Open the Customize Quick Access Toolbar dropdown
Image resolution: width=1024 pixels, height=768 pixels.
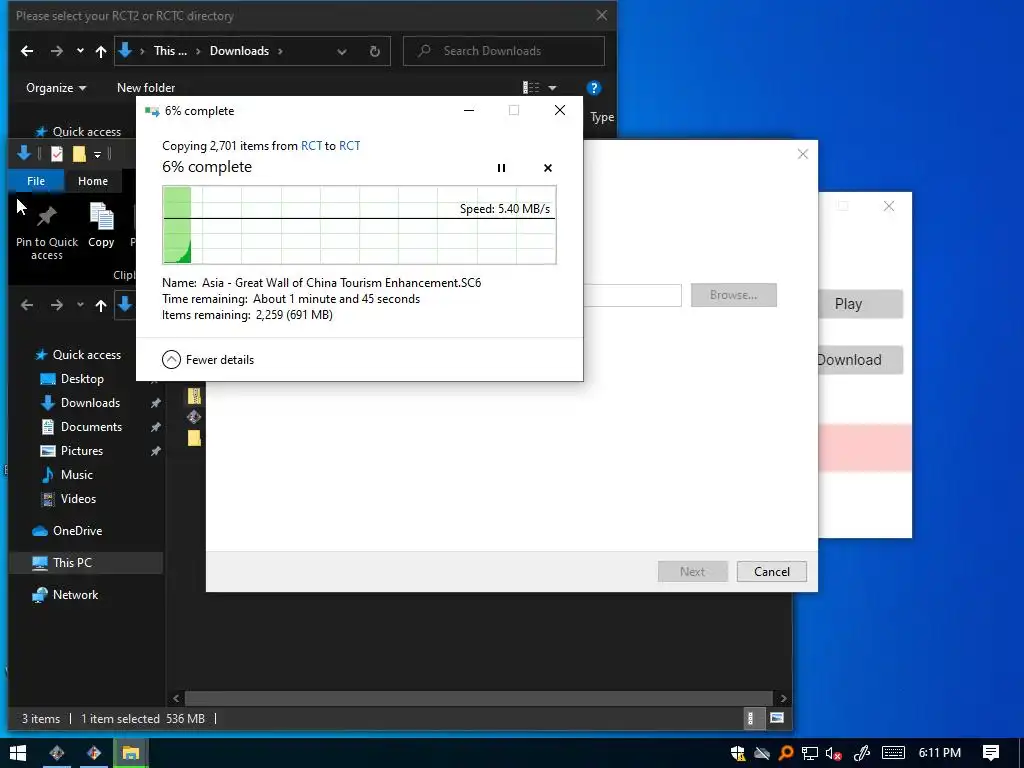point(97,154)
